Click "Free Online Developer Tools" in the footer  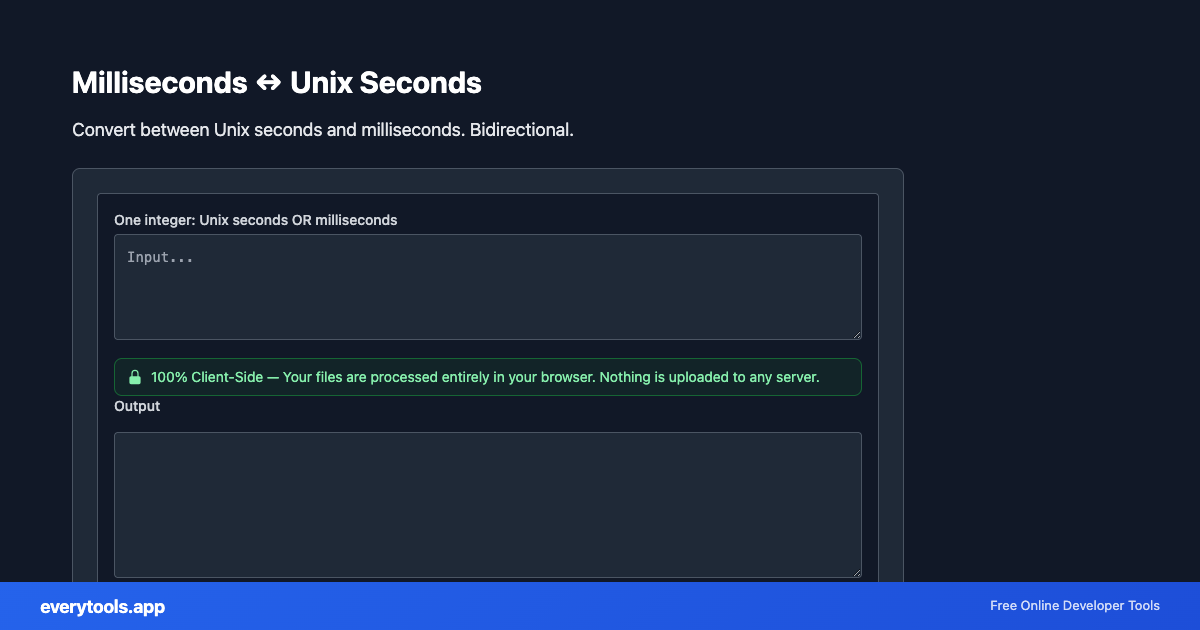1075,606
